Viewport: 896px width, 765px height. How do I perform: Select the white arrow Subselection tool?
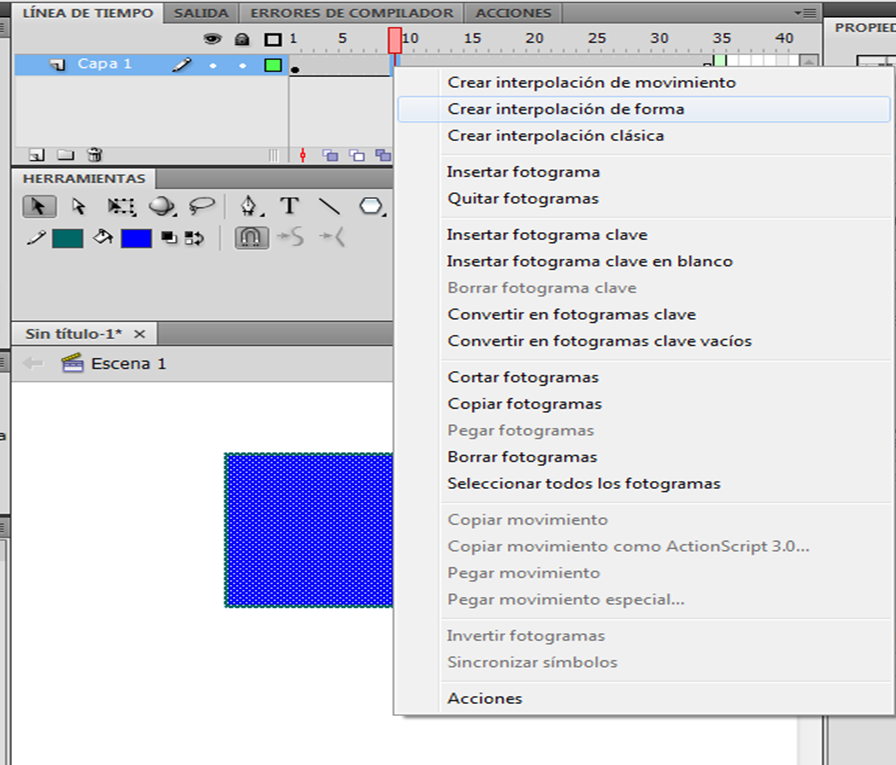coord(79,206)
